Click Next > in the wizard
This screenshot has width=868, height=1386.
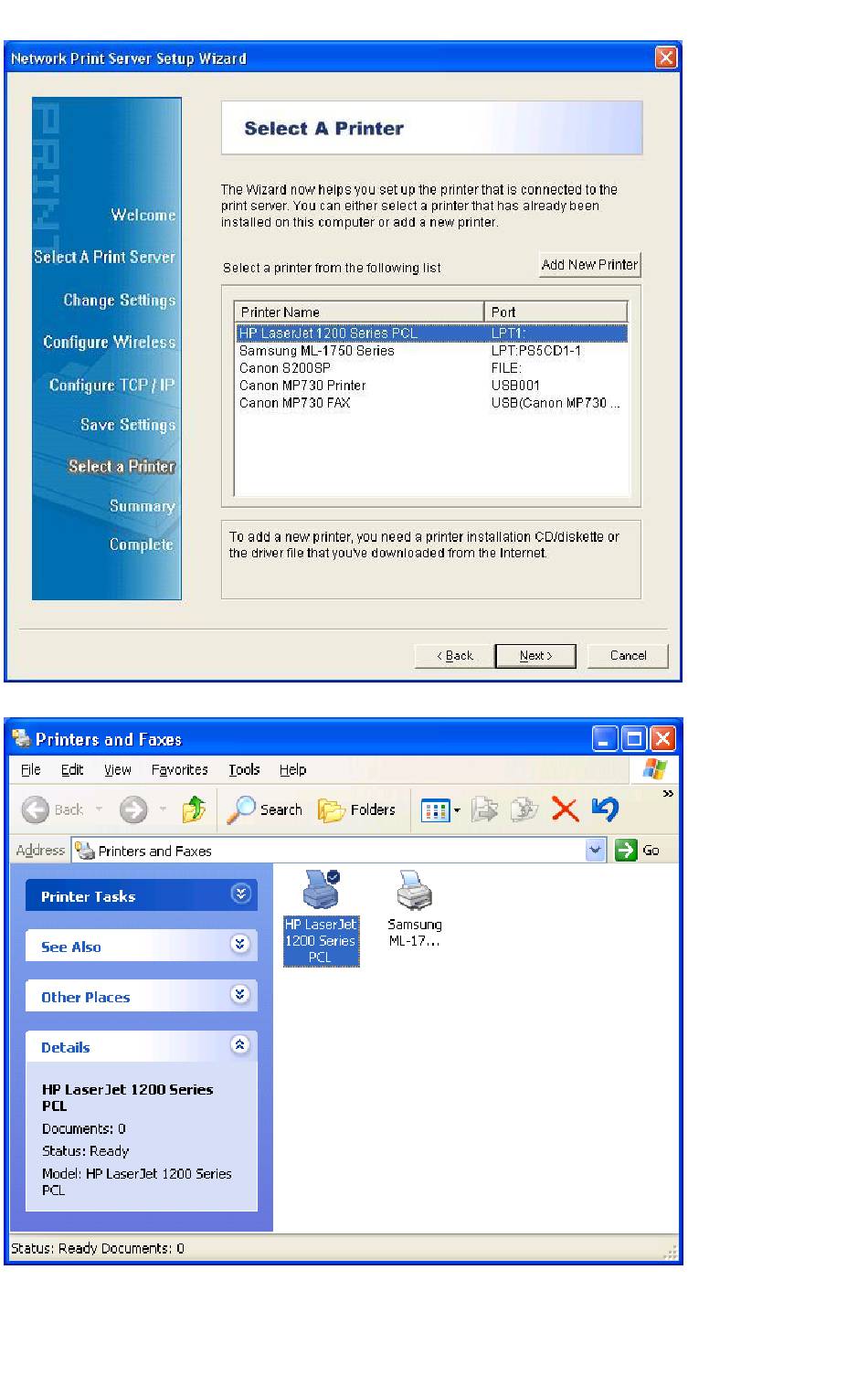pos(535,656)
